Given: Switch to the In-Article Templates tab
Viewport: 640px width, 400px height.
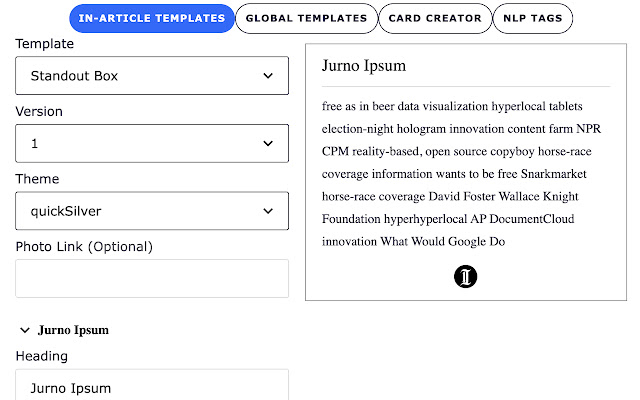Looking at the screenshot, I should [x=151, y=18].
